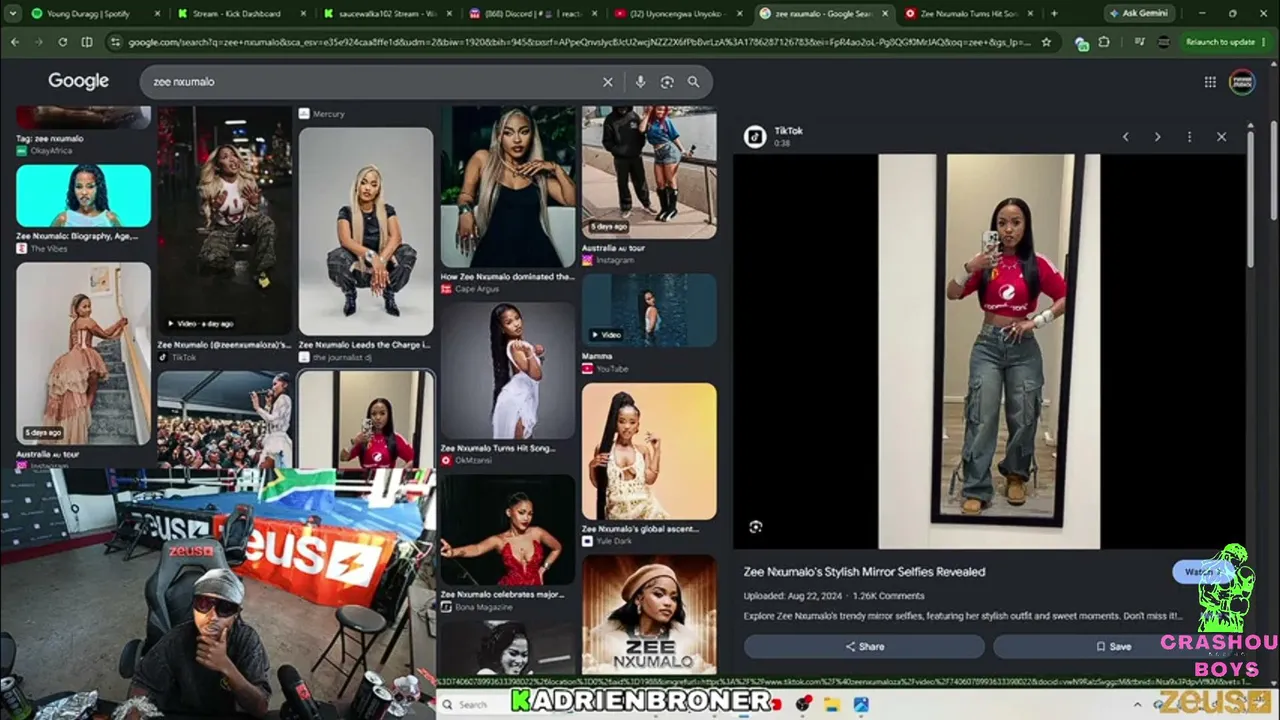Image resolution: width=1280 pixels, height=720 pixels.
Task: Click the 'Uploaded: Aug 22, 2024' text
Action: click(791, 596)
